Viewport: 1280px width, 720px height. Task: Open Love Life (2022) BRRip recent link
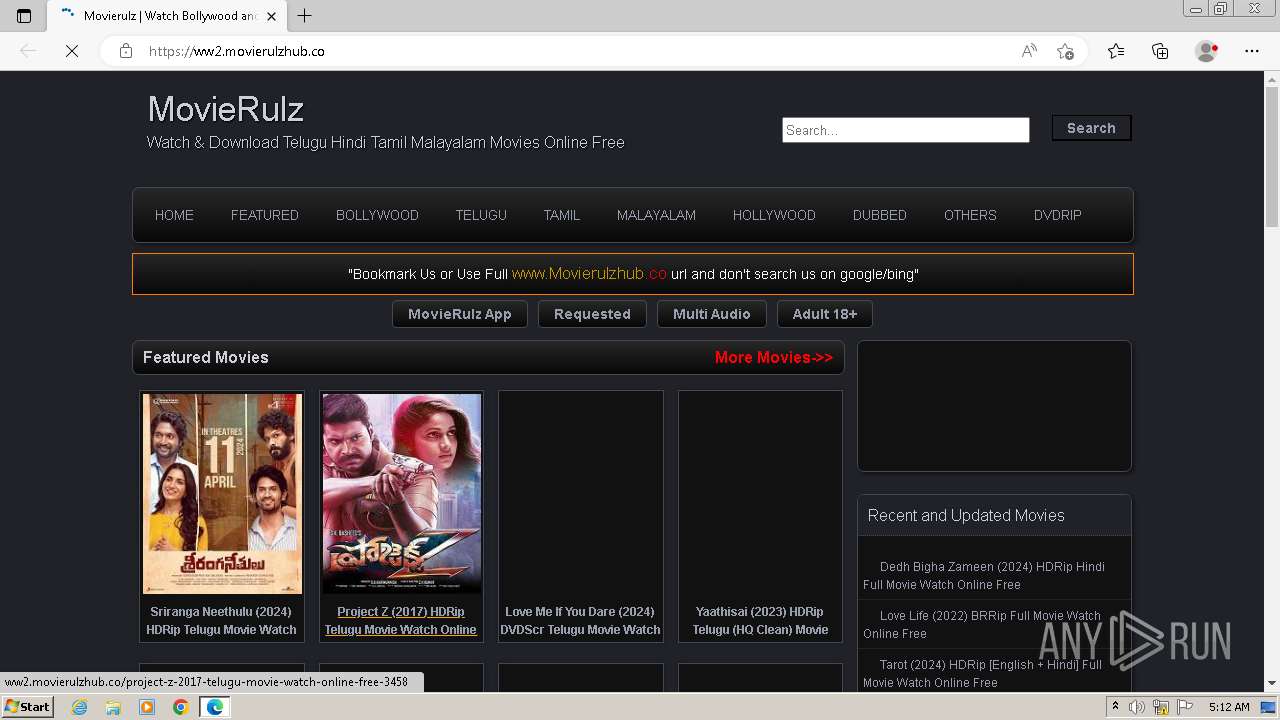982,624
